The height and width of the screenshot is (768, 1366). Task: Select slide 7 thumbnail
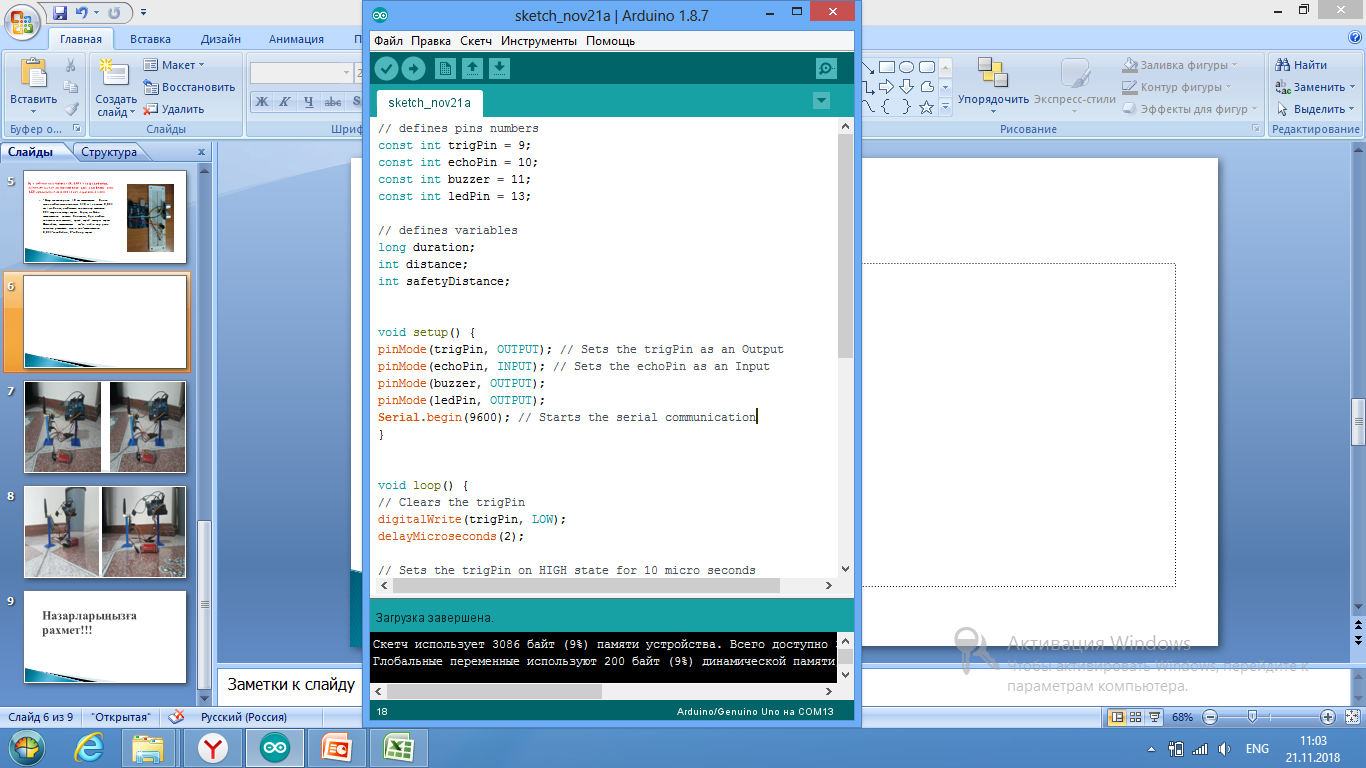tap(105, 426)
